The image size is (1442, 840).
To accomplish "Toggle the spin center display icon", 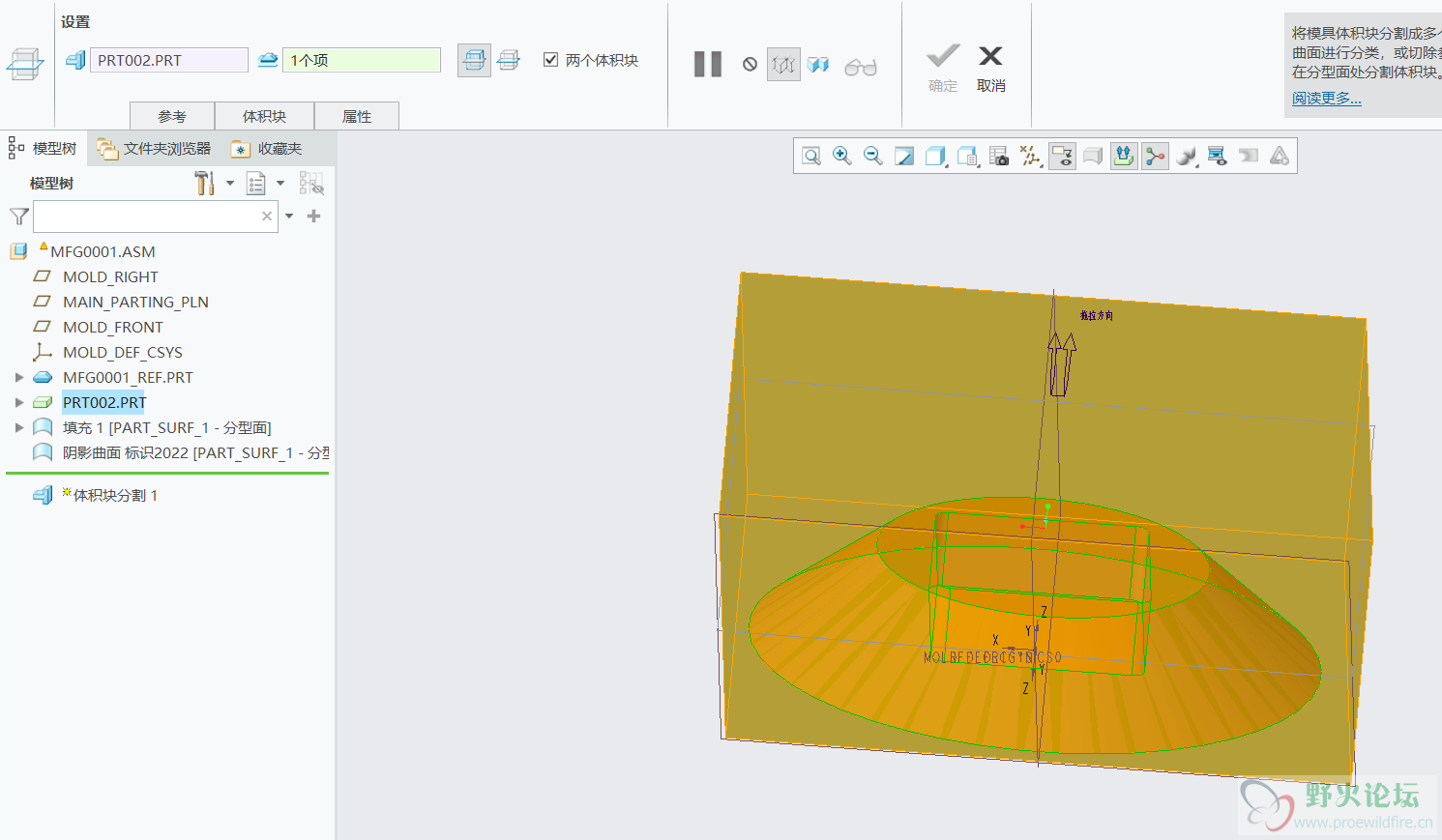I will click(x=1155, y=156).
